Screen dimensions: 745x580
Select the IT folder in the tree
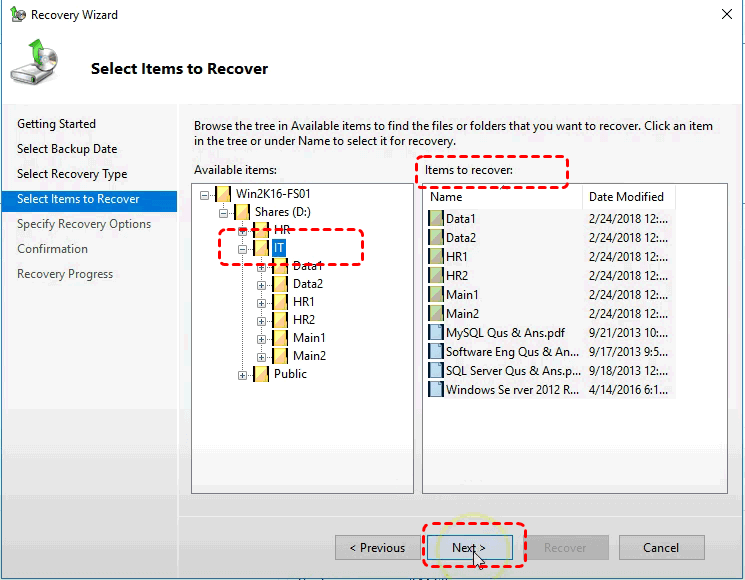coord(279,248)
